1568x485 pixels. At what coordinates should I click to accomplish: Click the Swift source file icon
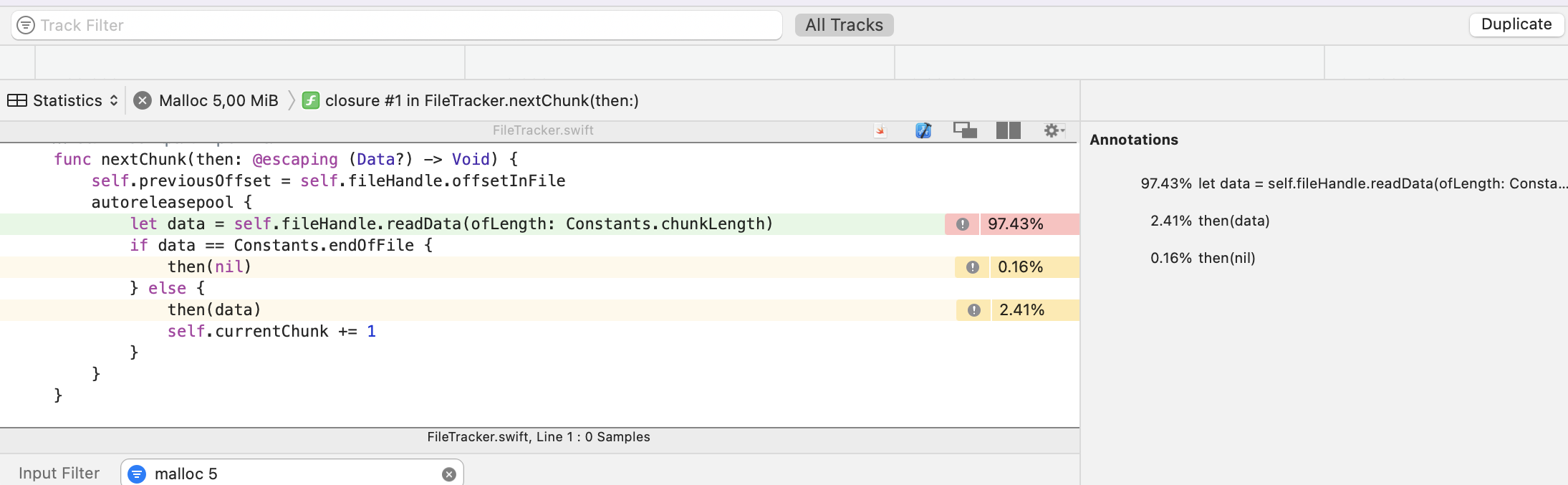pos(880,130)
